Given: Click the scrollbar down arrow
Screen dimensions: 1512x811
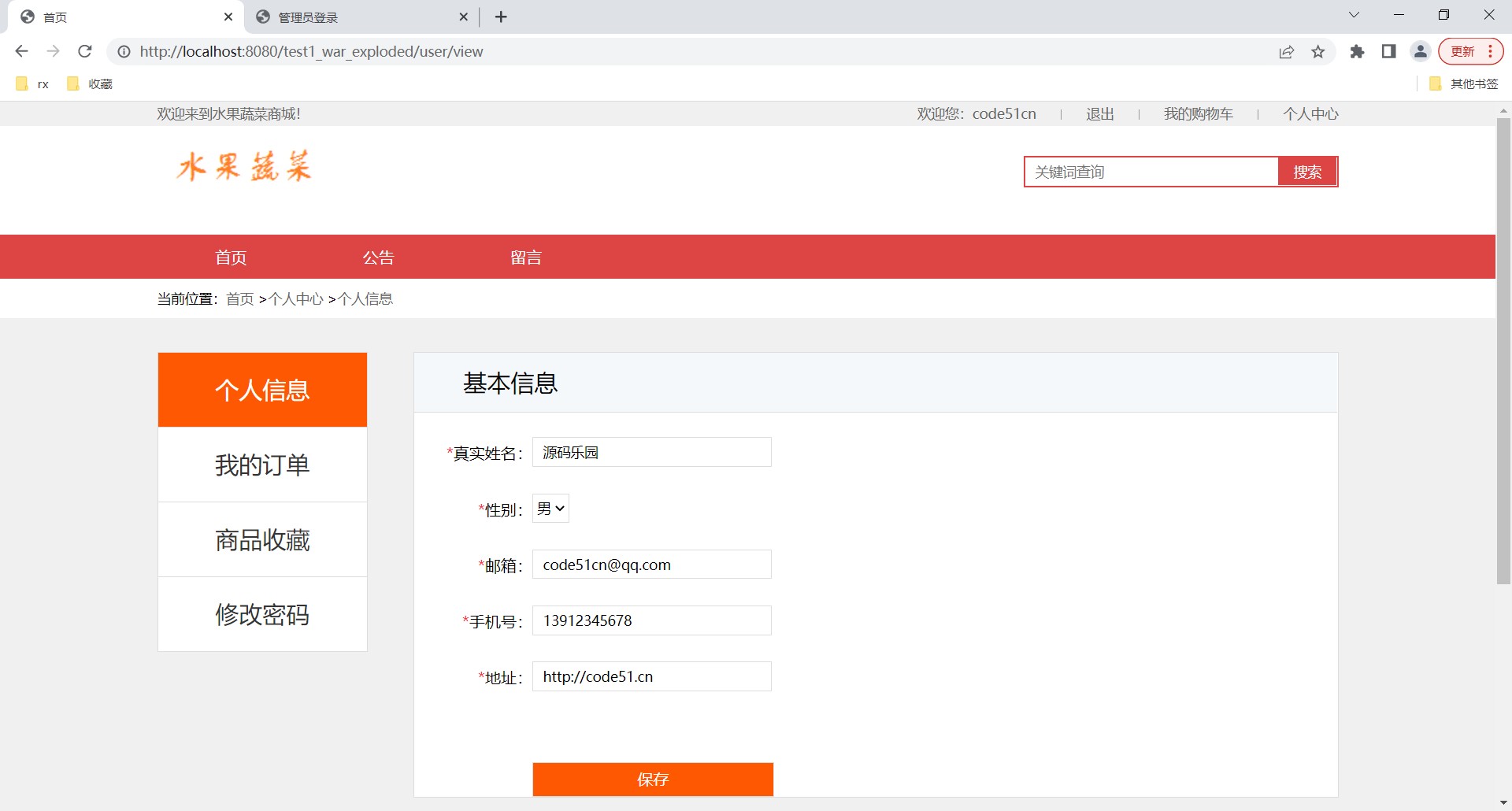Looking at the screenshot, I should click(x=1503, y=803).
